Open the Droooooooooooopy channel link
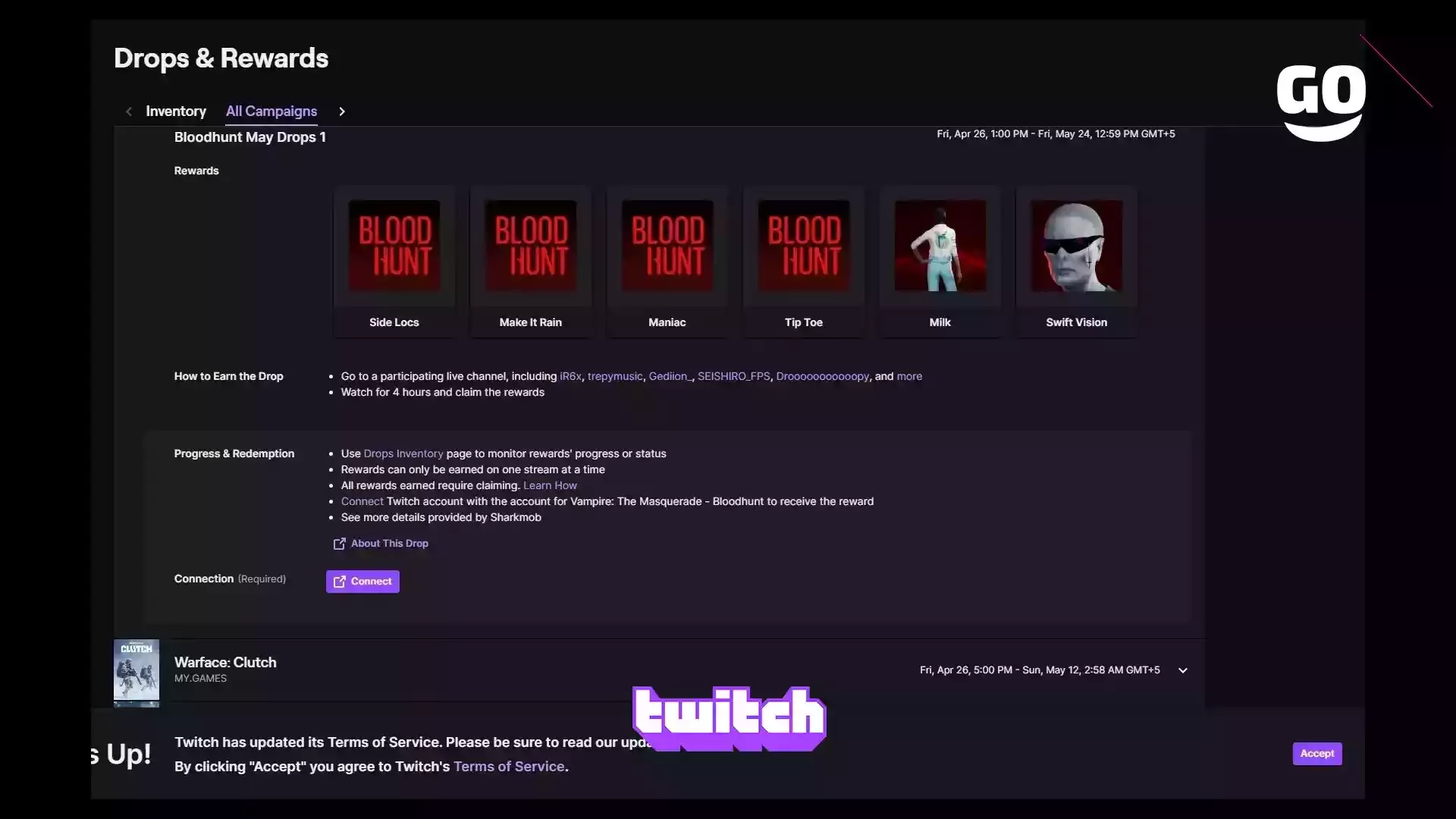 823,376
